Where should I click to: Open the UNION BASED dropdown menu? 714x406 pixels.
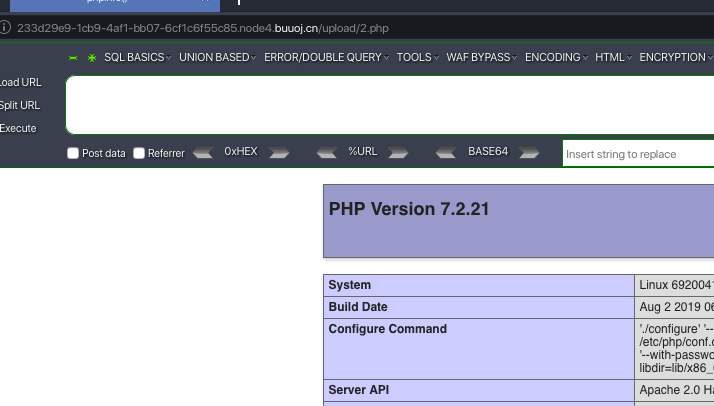218,57
